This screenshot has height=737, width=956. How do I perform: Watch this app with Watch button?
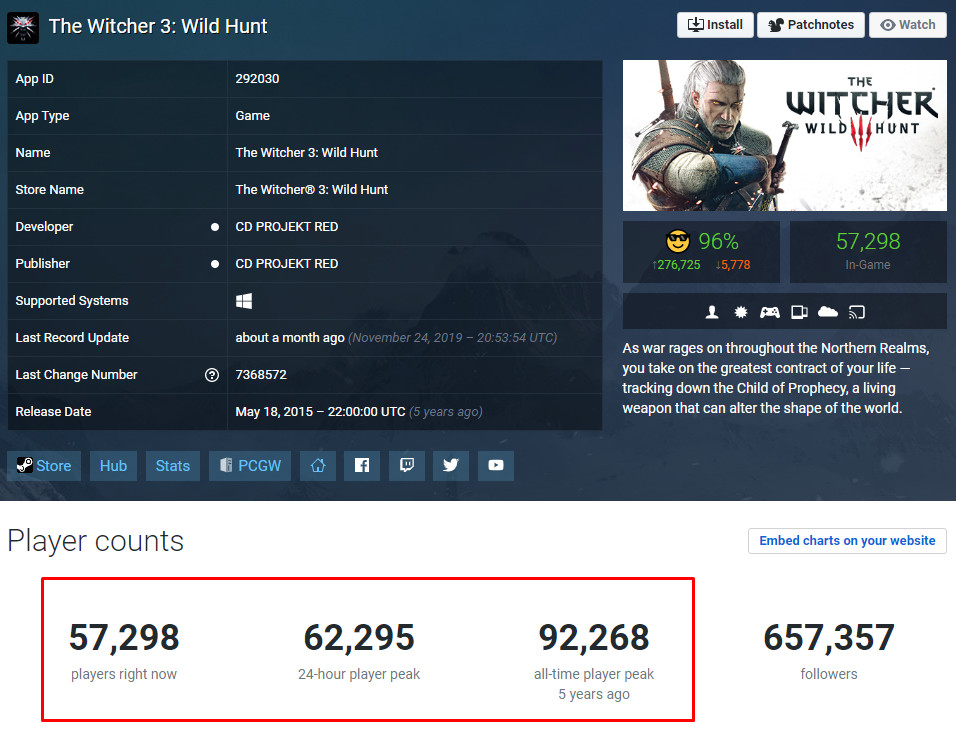click(908, 25)
